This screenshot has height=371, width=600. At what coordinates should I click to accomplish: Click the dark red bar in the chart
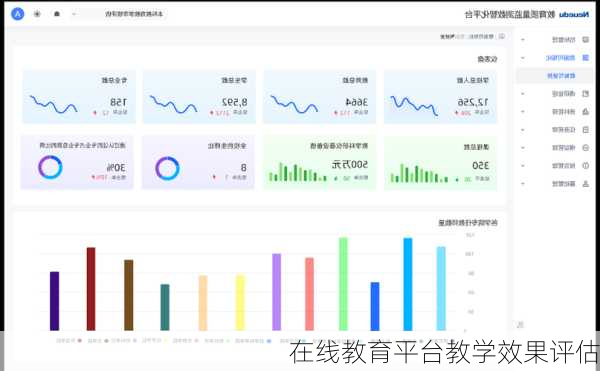click(91, 289)
